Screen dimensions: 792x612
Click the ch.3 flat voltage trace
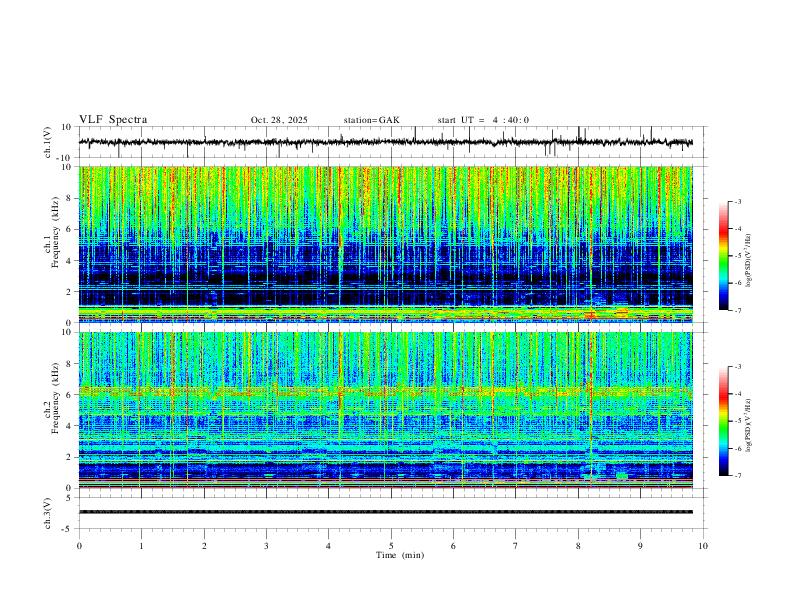386,512
